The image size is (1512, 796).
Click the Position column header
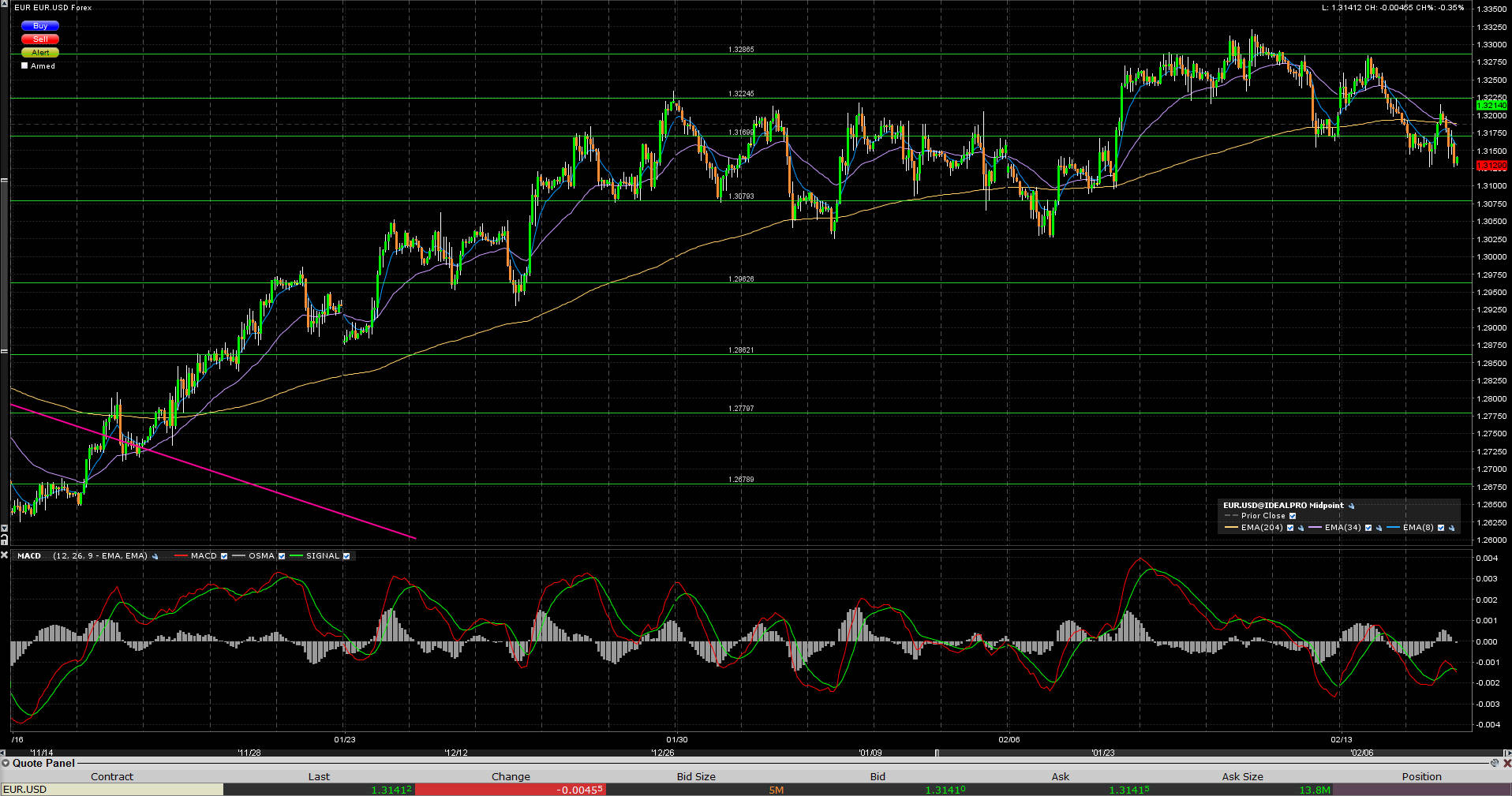point(1422,776)
